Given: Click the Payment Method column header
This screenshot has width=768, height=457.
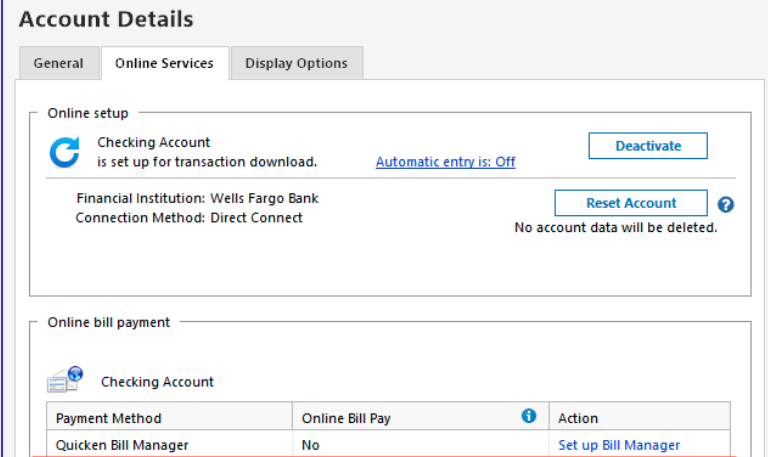Looking at the screenshot, I should pyautogui.click(x=169, y=418).
